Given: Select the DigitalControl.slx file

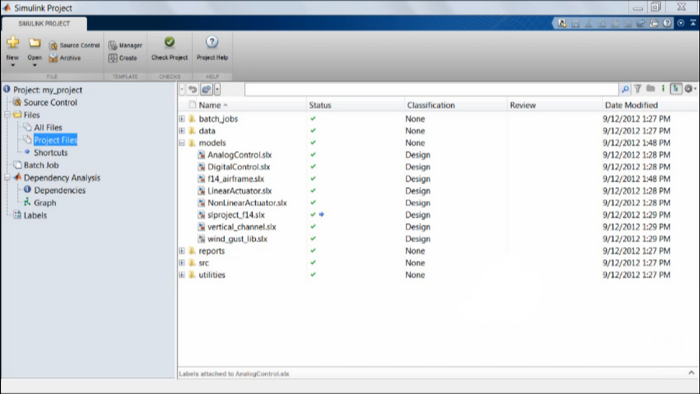Looking at the screenshot, I should [238, 167].
